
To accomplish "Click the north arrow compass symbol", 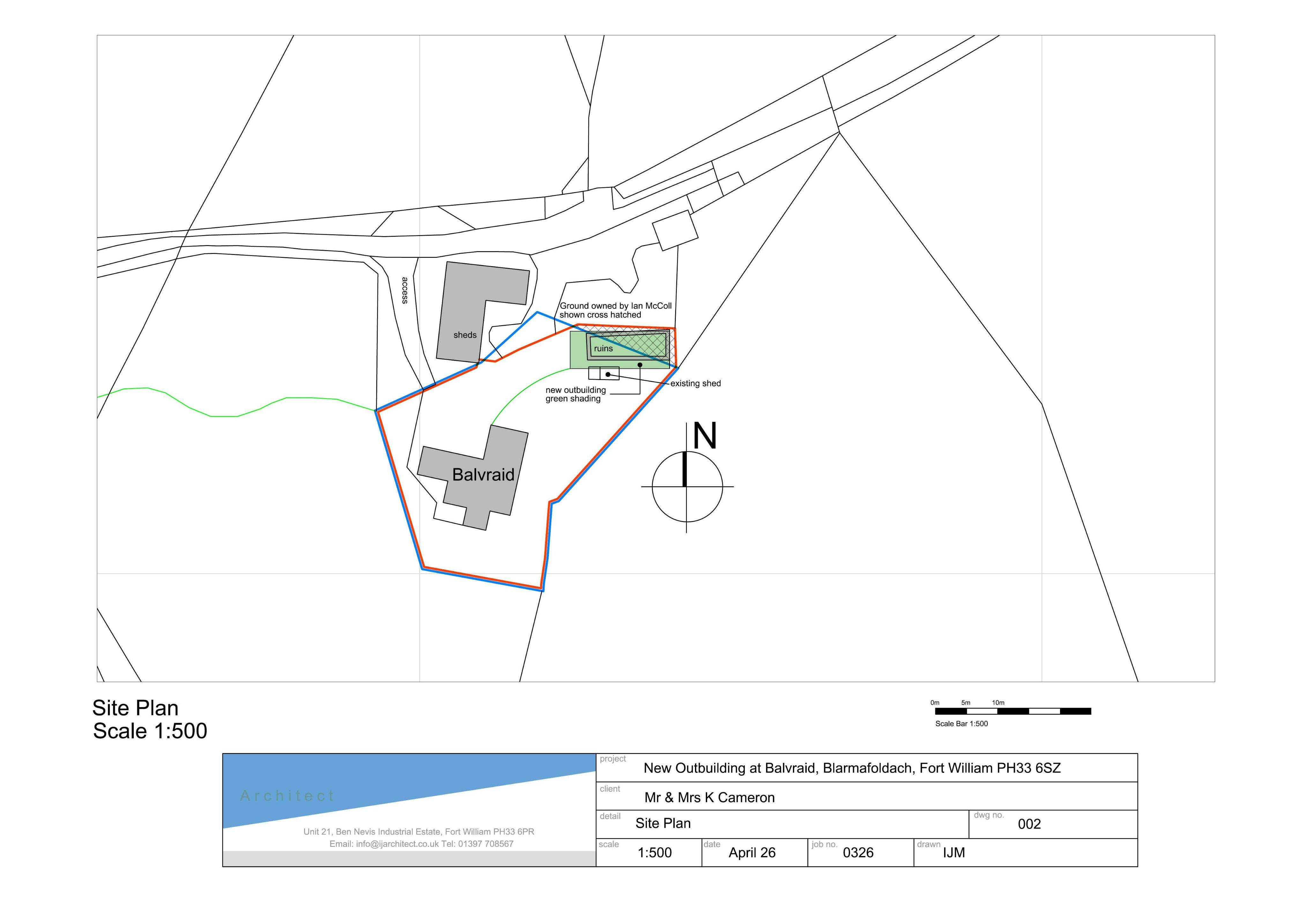I will coord(687,478).
